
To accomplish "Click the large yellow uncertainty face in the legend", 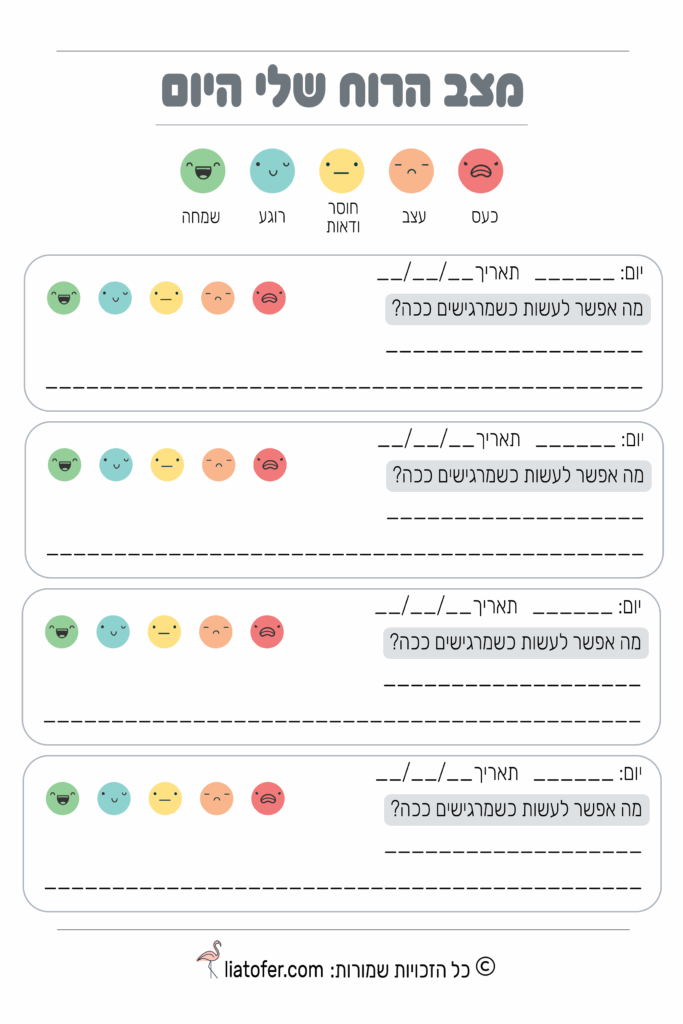I will [342, 170].
